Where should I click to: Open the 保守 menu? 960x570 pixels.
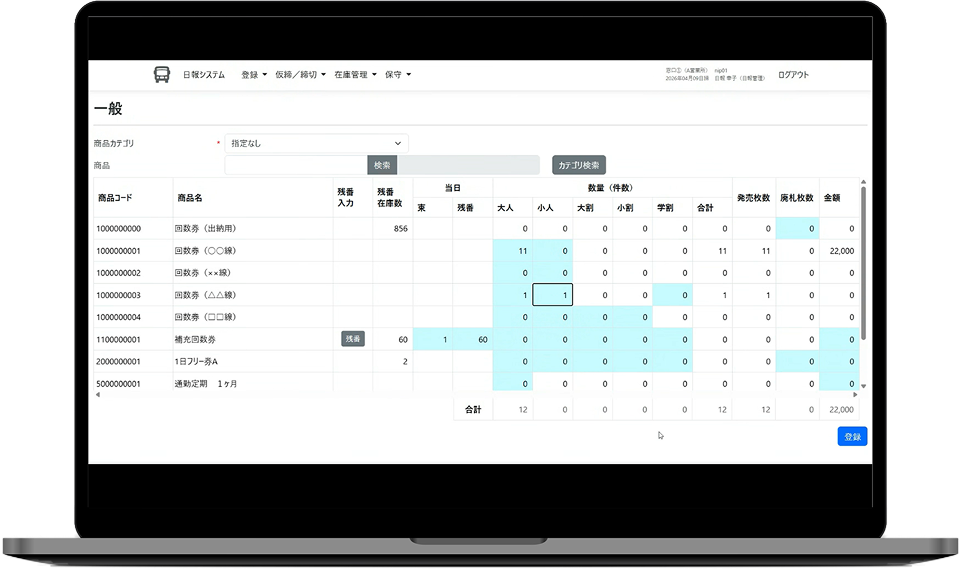click(x=397, y=75)
